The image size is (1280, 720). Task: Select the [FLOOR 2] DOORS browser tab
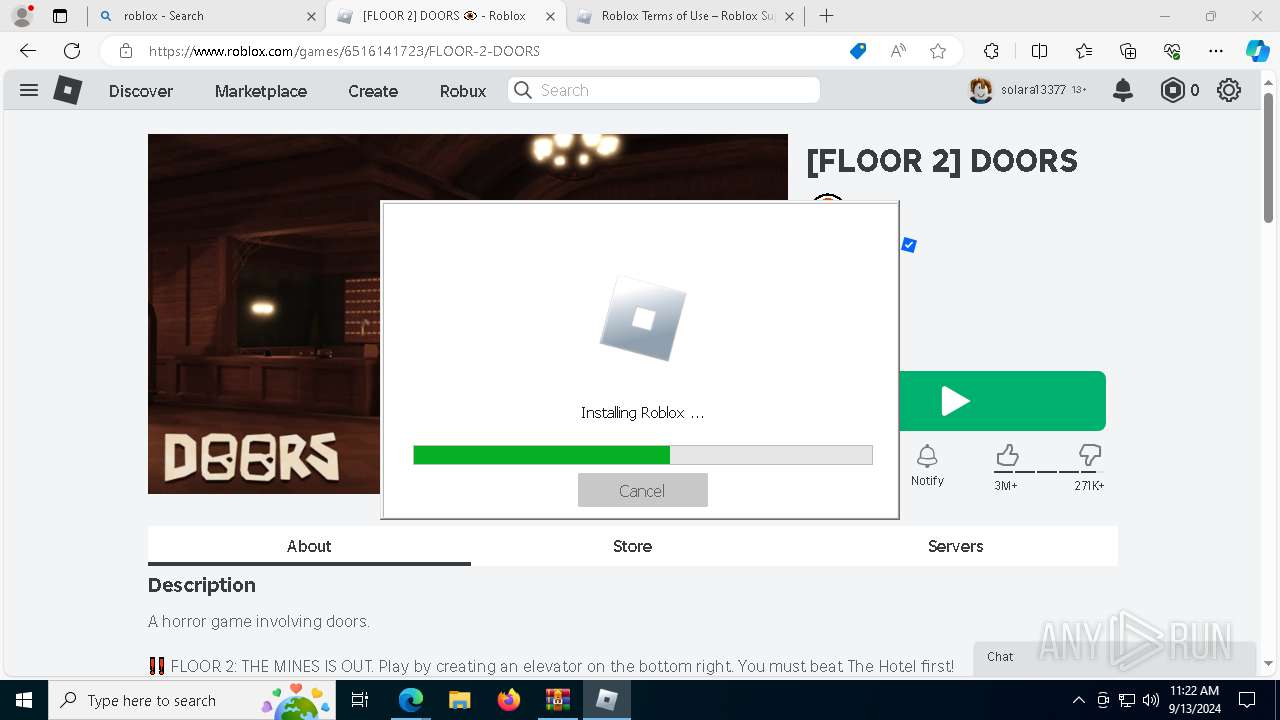pyautogui.click(x=446, y=16)
